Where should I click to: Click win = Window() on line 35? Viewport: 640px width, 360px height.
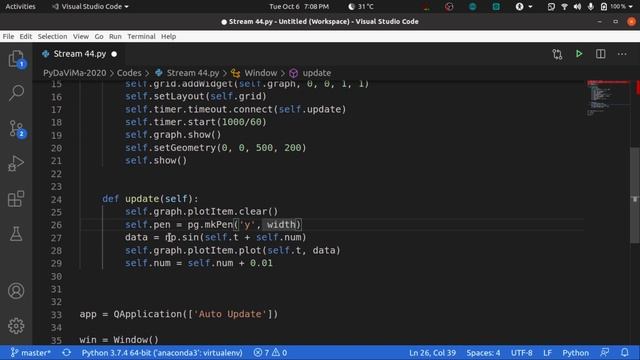tap(119, 340)
